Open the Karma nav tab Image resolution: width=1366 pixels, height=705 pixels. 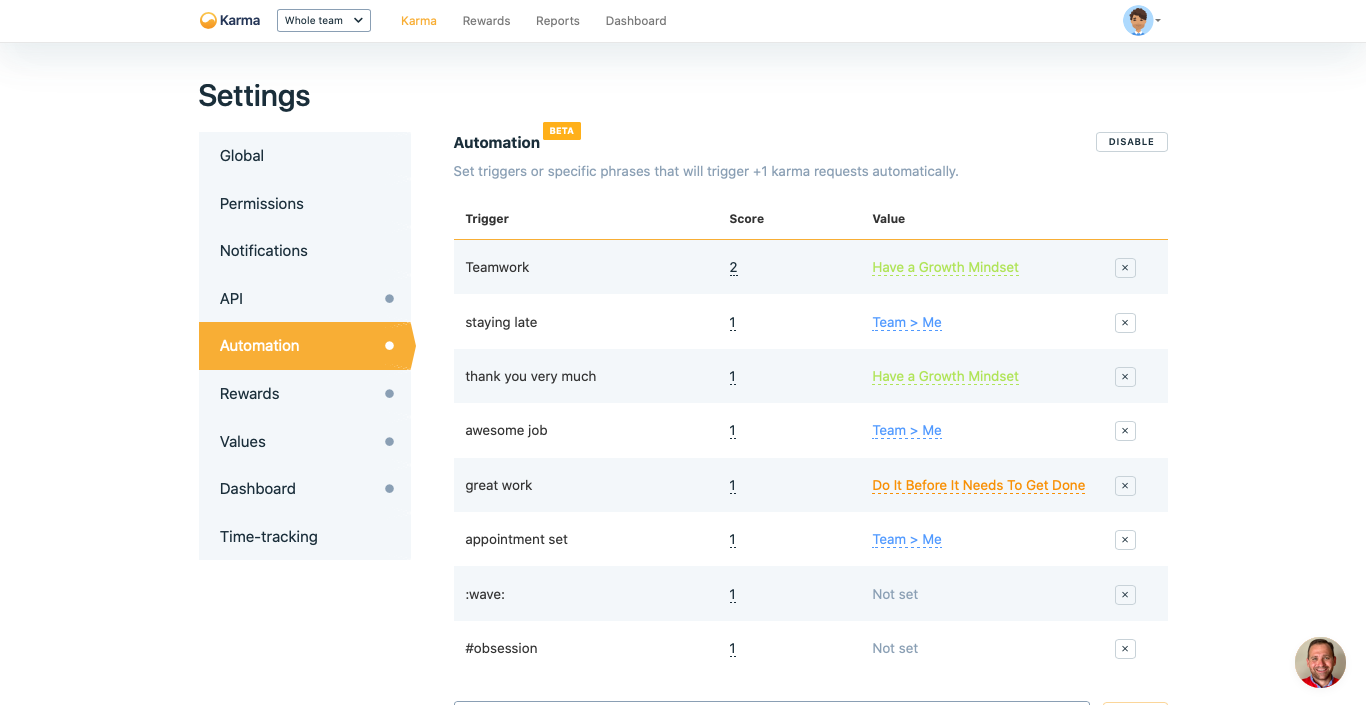pos(418,21)
